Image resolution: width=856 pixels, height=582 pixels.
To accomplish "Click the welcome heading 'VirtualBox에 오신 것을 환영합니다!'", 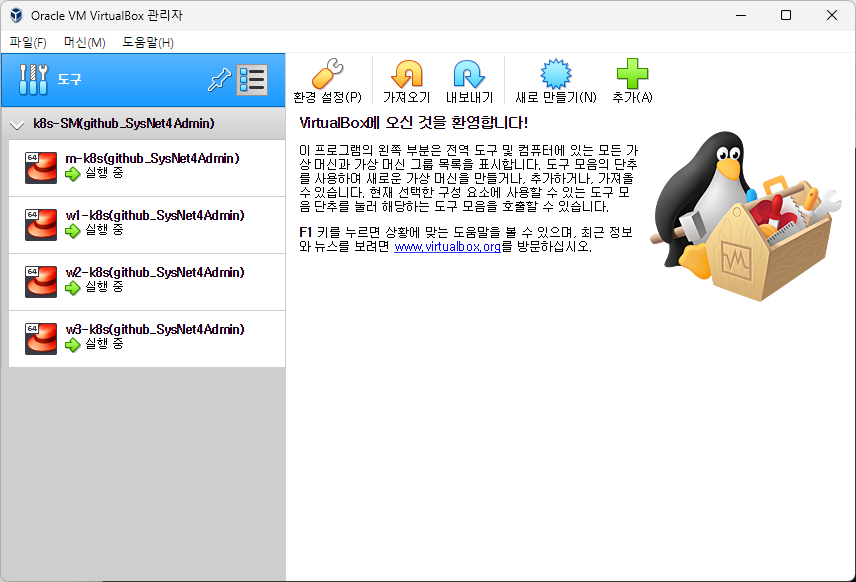I will tap(413, 123).
